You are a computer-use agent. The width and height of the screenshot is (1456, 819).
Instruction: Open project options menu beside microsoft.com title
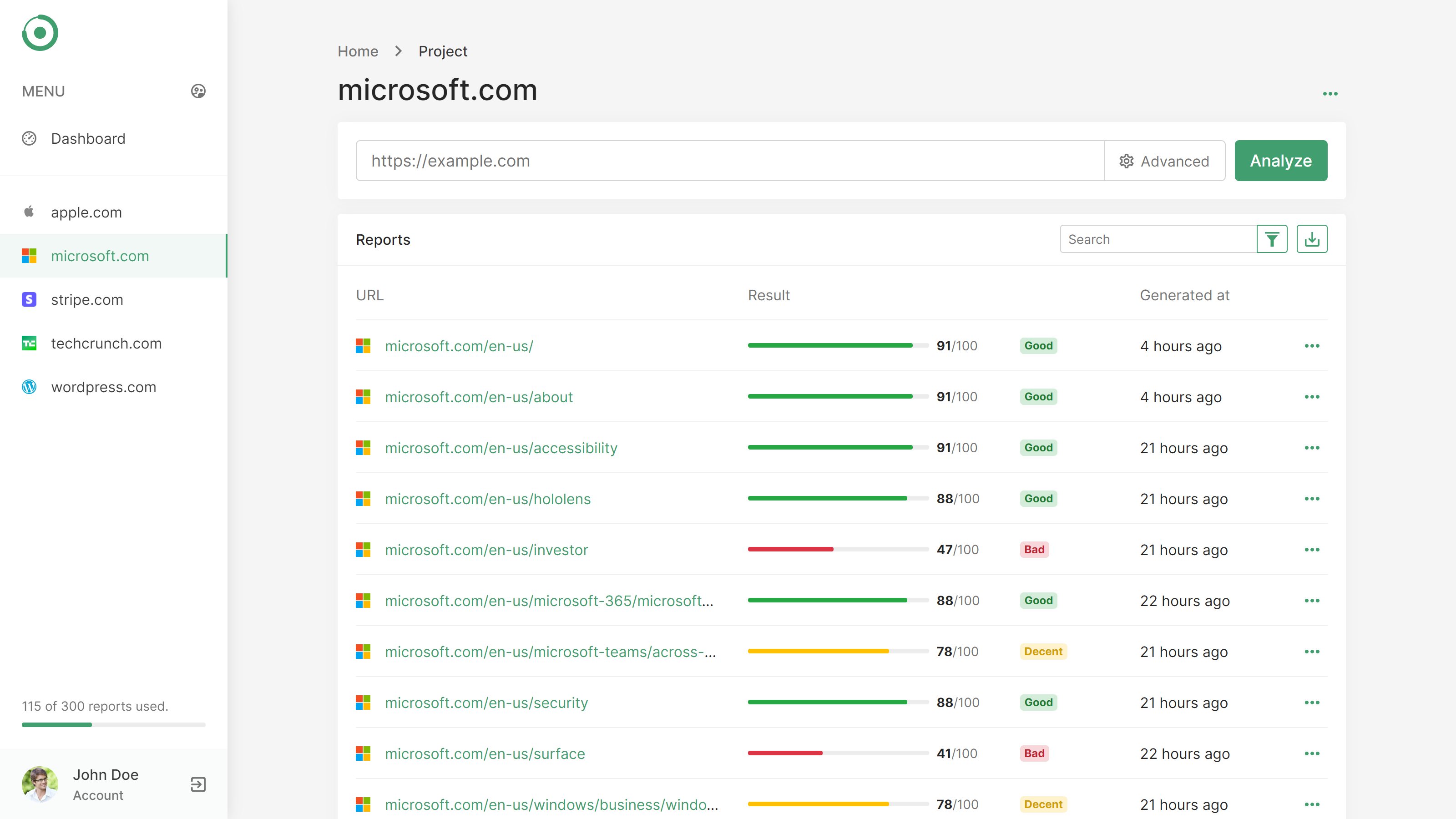(1330, 94)
